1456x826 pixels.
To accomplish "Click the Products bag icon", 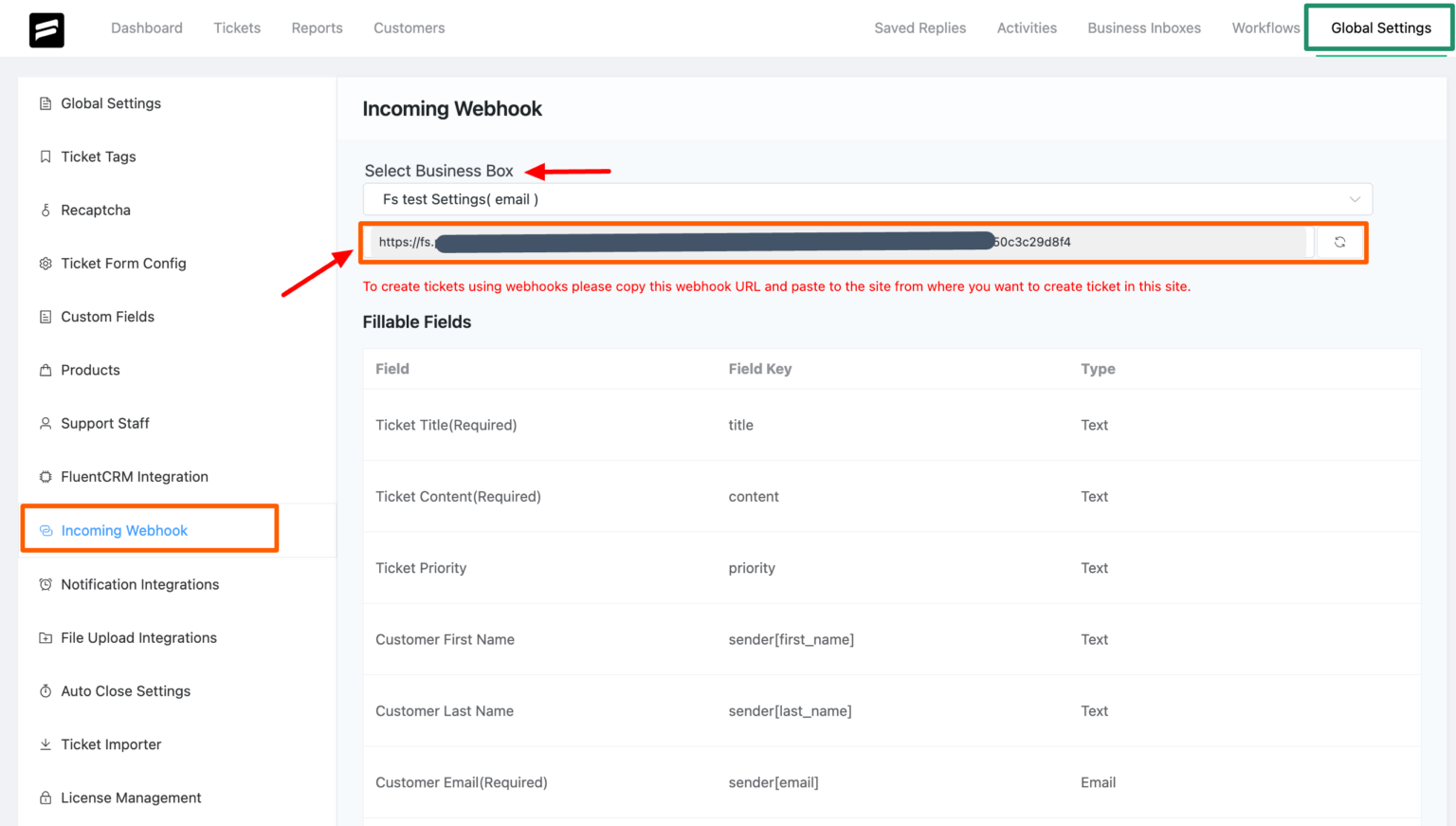I will [45, 370].
